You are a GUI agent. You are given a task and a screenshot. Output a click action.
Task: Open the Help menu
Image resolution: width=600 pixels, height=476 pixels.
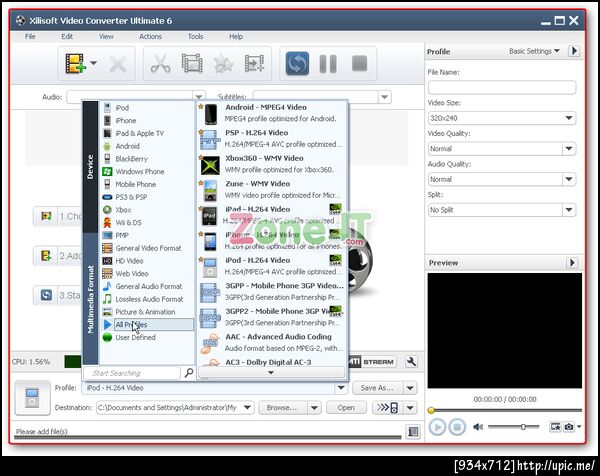tap(236, 36)
